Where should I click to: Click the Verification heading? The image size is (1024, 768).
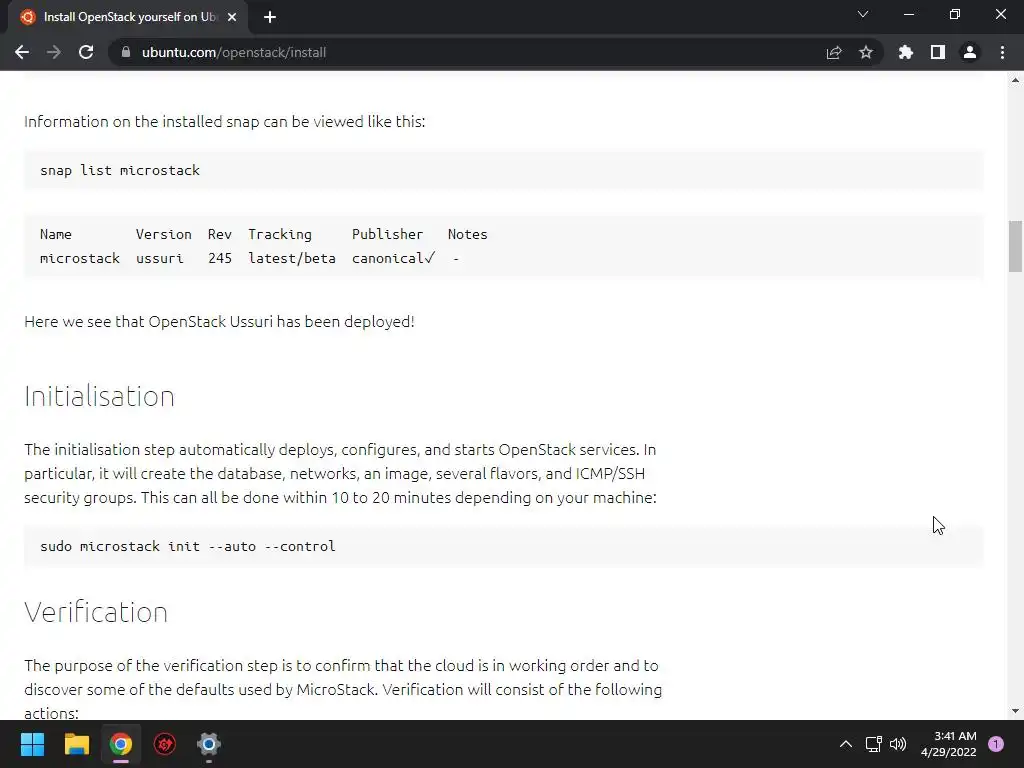96,612
